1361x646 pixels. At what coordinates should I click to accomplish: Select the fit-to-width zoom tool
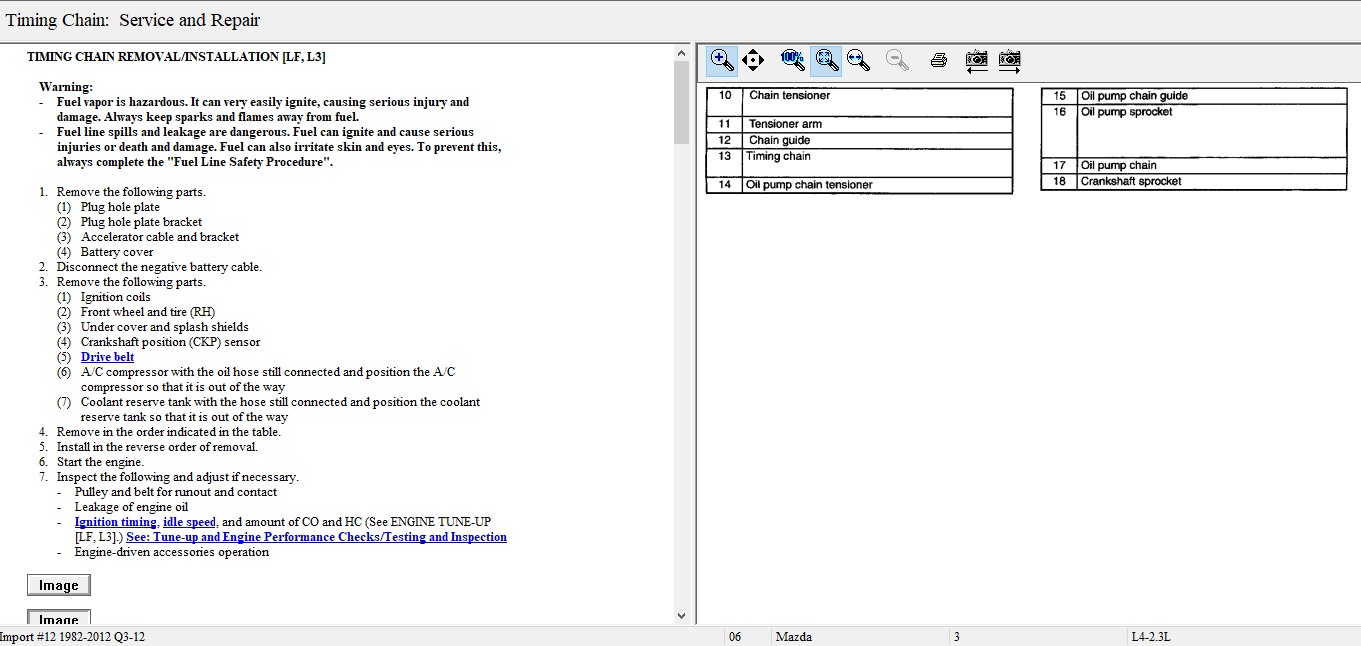click(858, 60)
